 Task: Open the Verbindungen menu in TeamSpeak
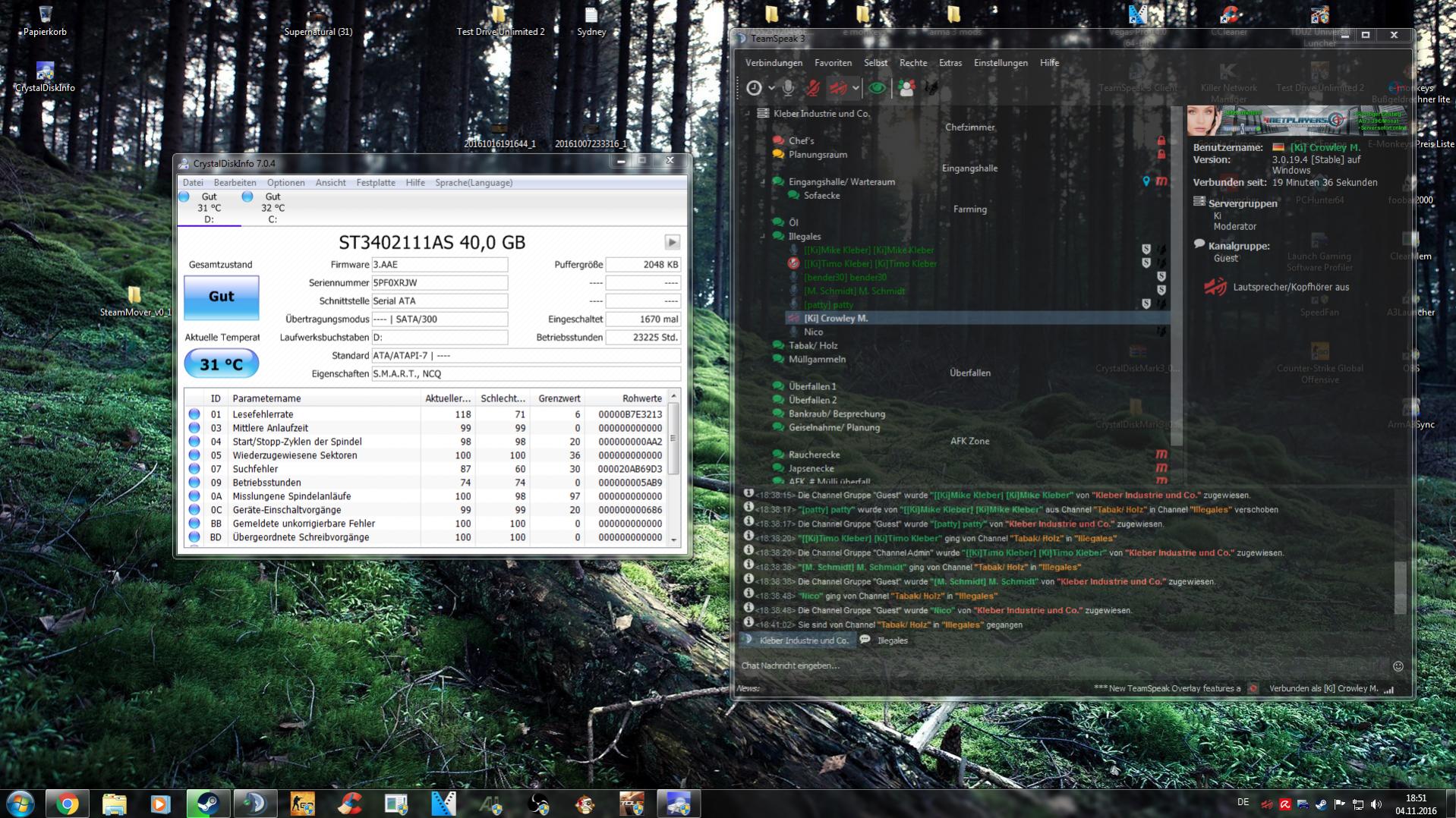[x=774, y=63]
